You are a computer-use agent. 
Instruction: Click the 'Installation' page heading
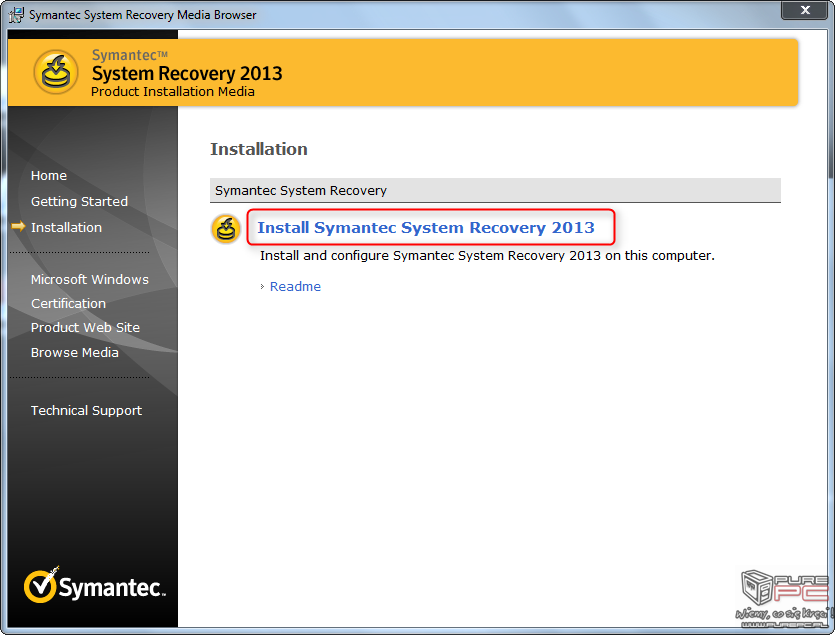[259, 149]
